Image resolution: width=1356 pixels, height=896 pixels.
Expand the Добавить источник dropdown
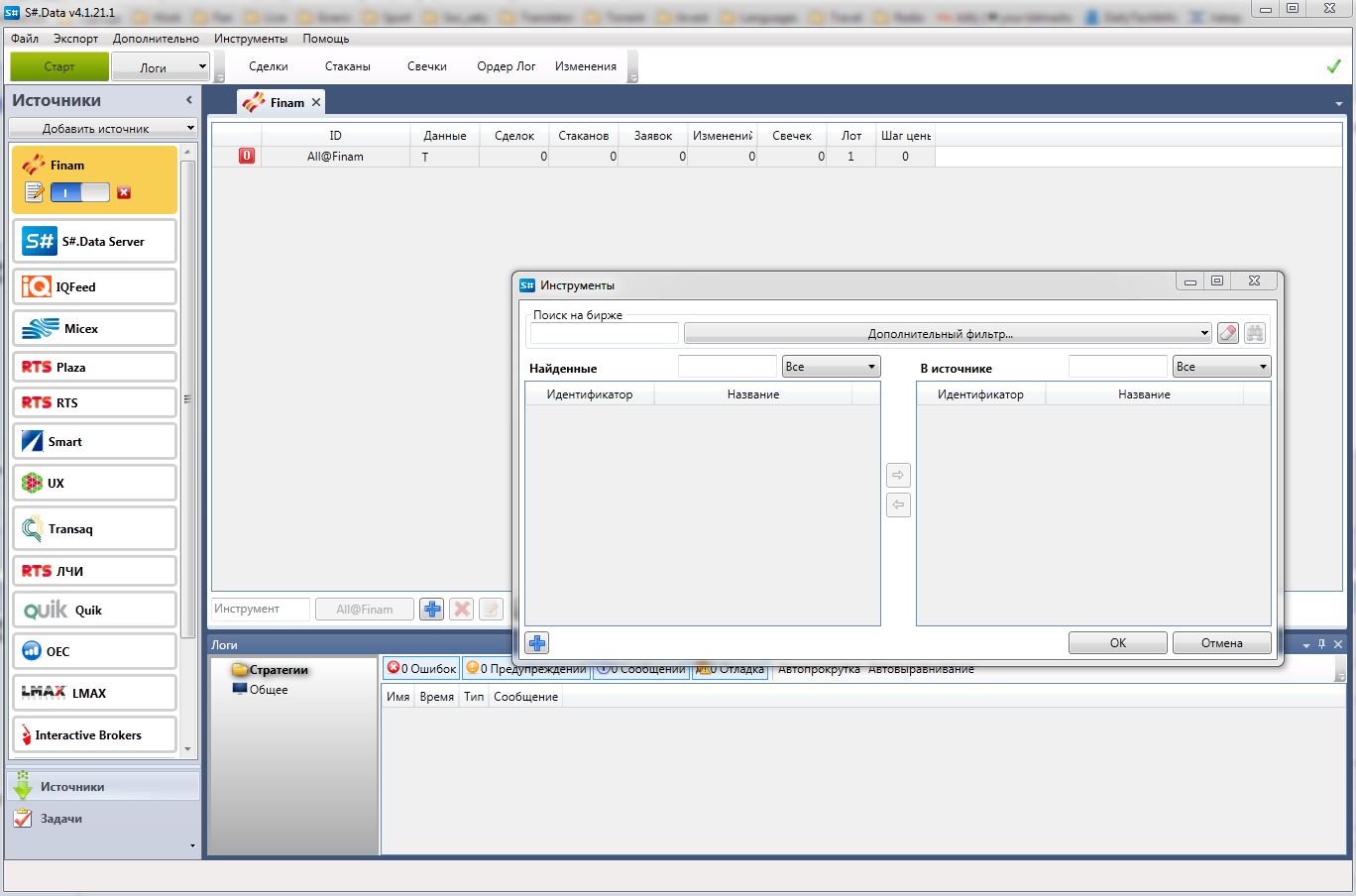pyautogui.click(x=103, y=128)
